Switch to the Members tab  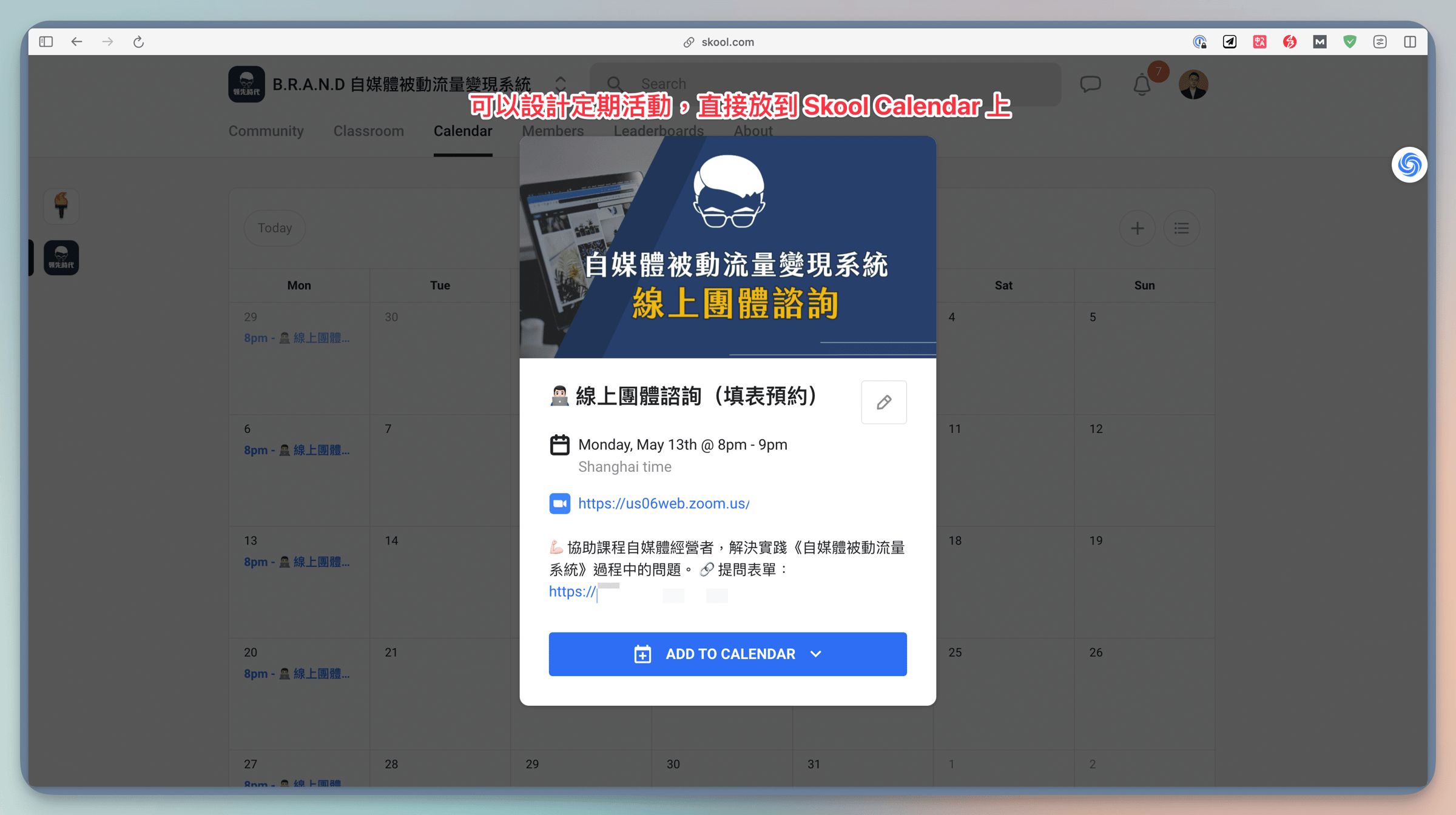click(x=553, y=131)
